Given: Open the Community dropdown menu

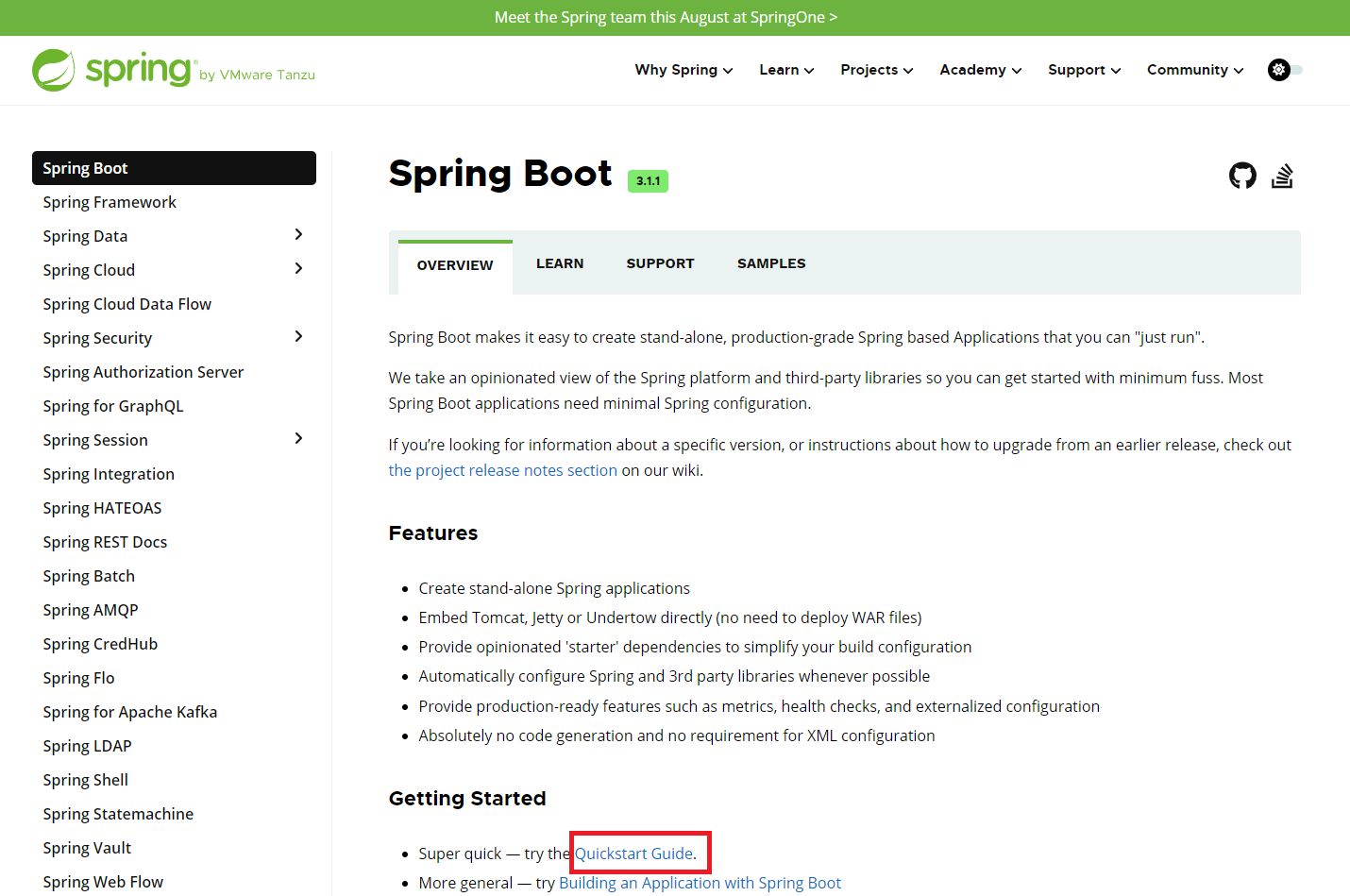Looking at the screenshot, I should click(1195, 70).
